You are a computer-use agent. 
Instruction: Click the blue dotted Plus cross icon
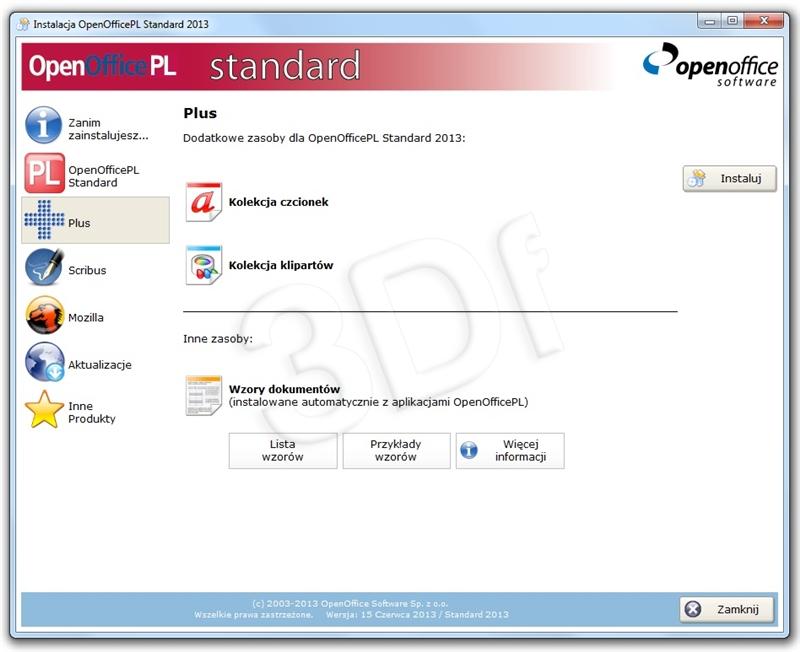tap(44, 220)
